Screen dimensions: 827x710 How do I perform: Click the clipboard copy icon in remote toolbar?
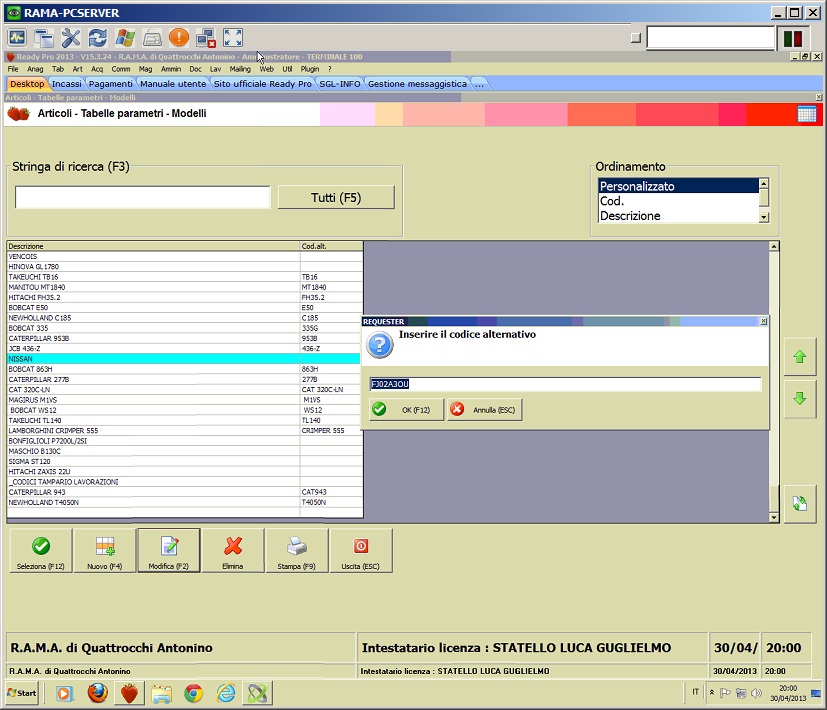point(44,38)
